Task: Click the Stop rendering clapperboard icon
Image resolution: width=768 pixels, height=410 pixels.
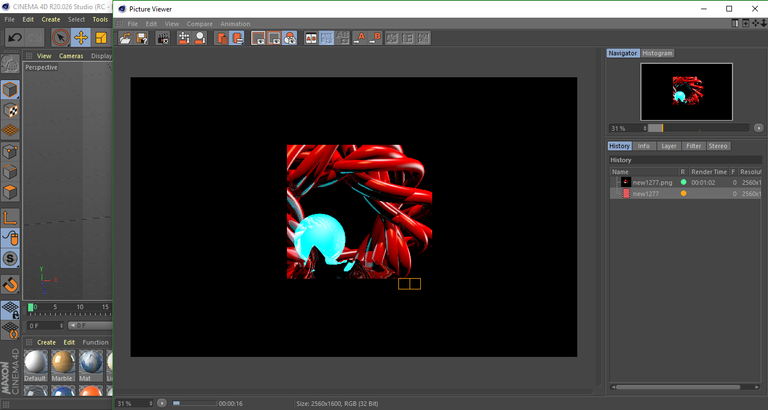Action: [163, 38]
